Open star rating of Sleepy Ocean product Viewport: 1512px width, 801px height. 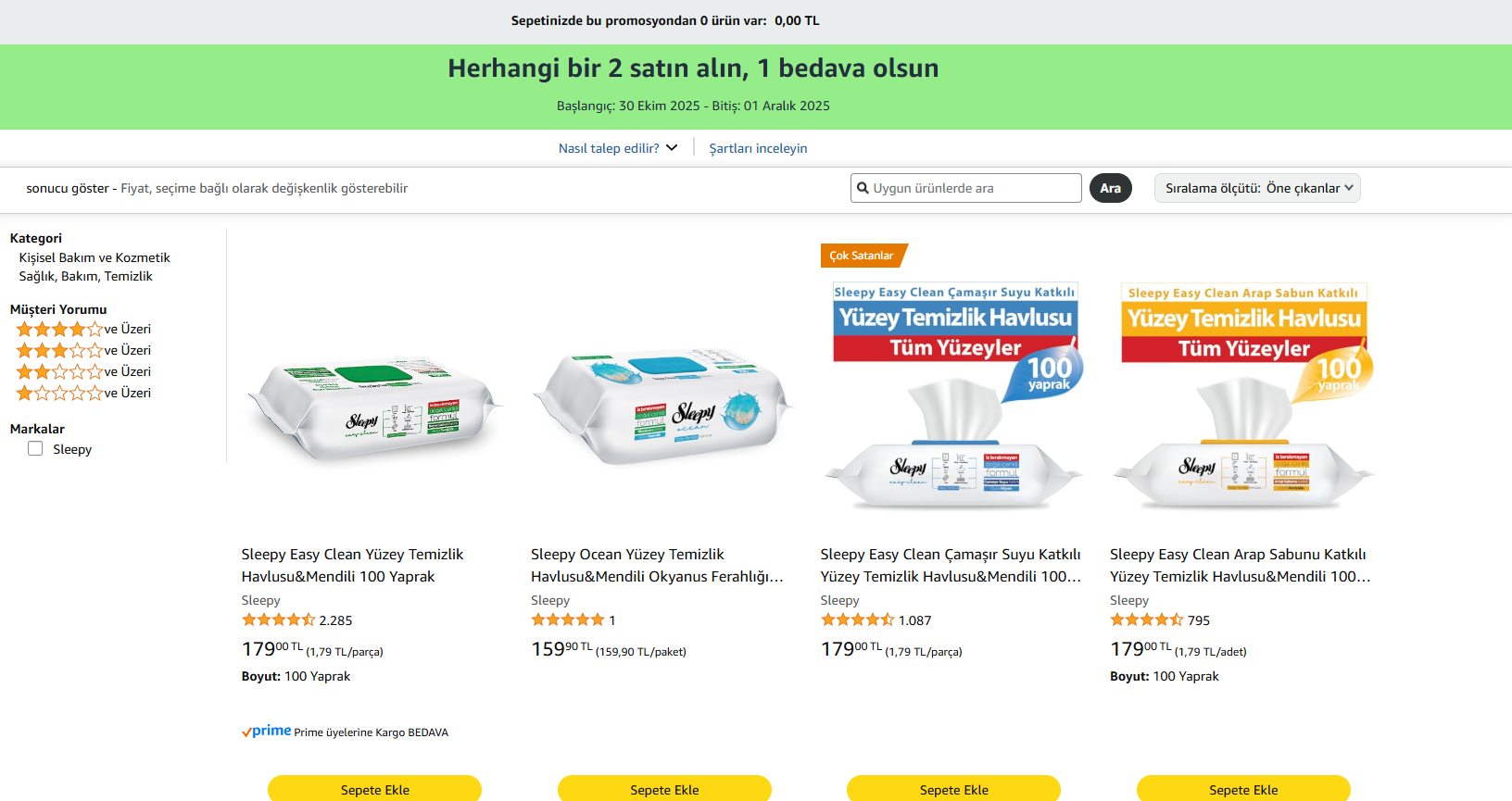coord(567,620)
